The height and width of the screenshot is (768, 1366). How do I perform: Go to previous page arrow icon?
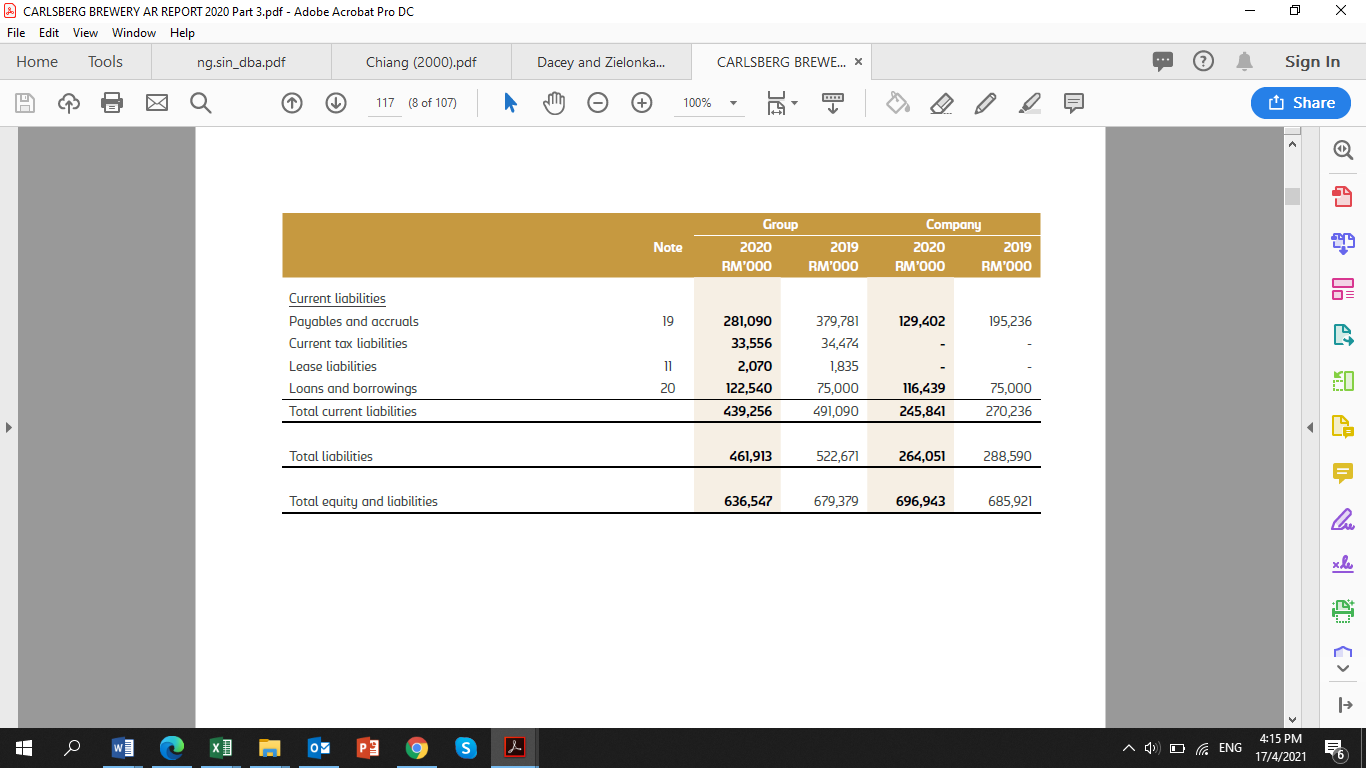pos(292,103)
